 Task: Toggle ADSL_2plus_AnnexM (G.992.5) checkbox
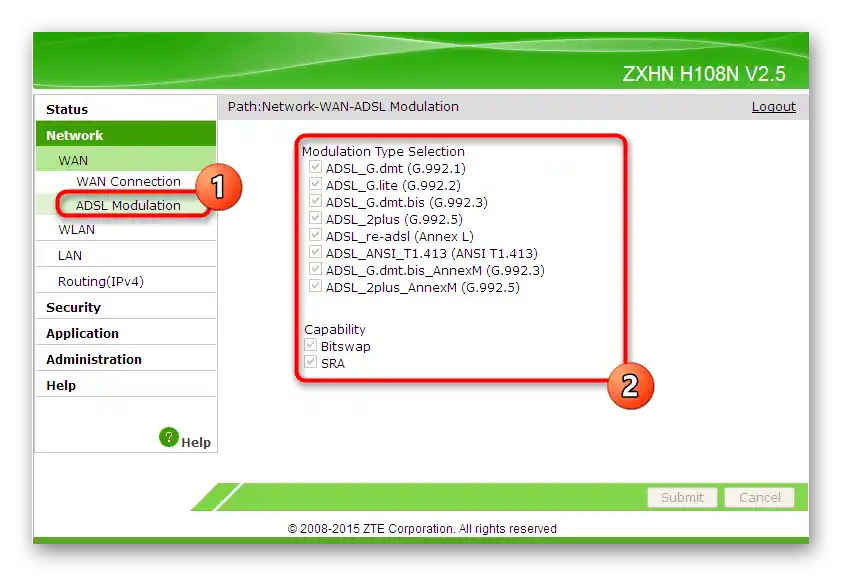click(315, 286)
